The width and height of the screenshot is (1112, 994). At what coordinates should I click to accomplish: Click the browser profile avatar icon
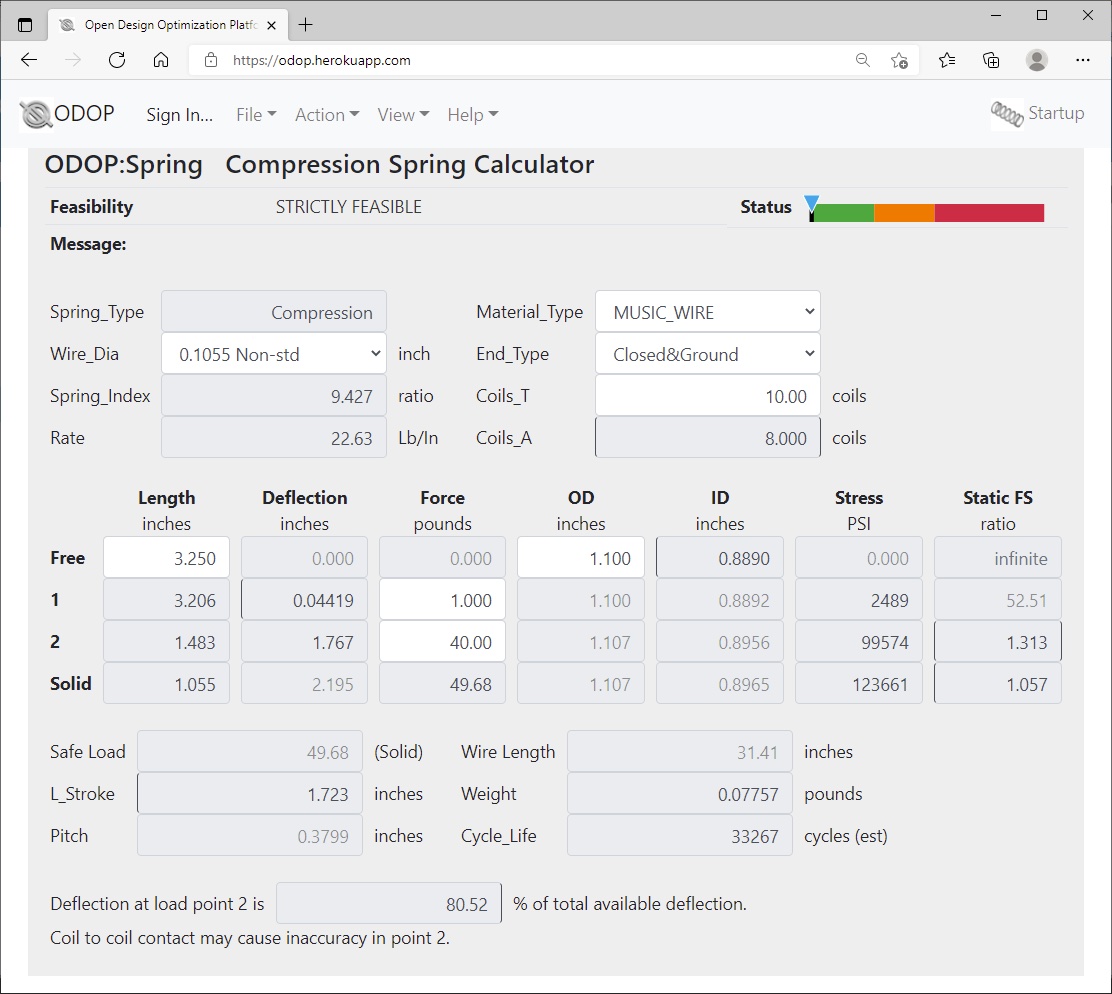tap(1037, 60)
